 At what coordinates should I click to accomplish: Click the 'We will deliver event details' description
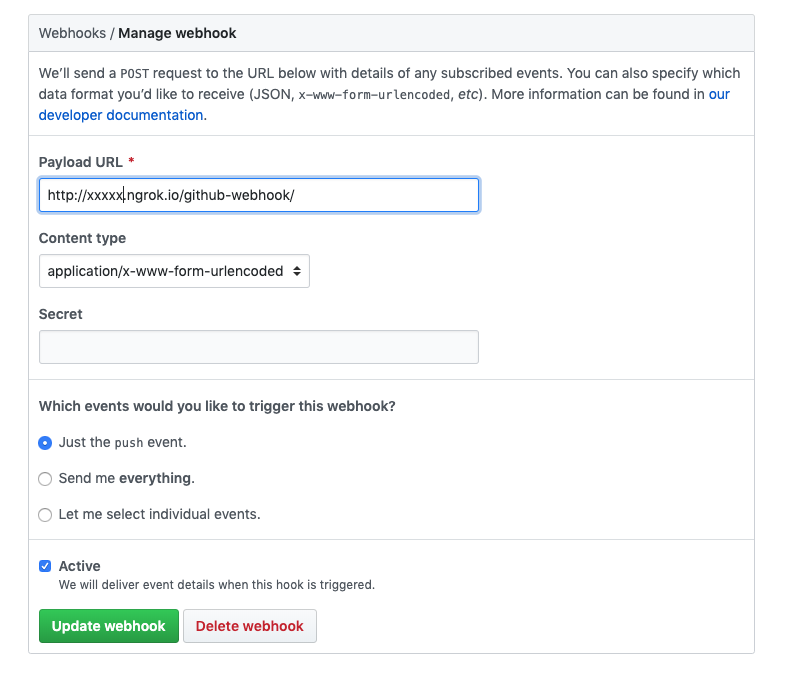(217, 585)
